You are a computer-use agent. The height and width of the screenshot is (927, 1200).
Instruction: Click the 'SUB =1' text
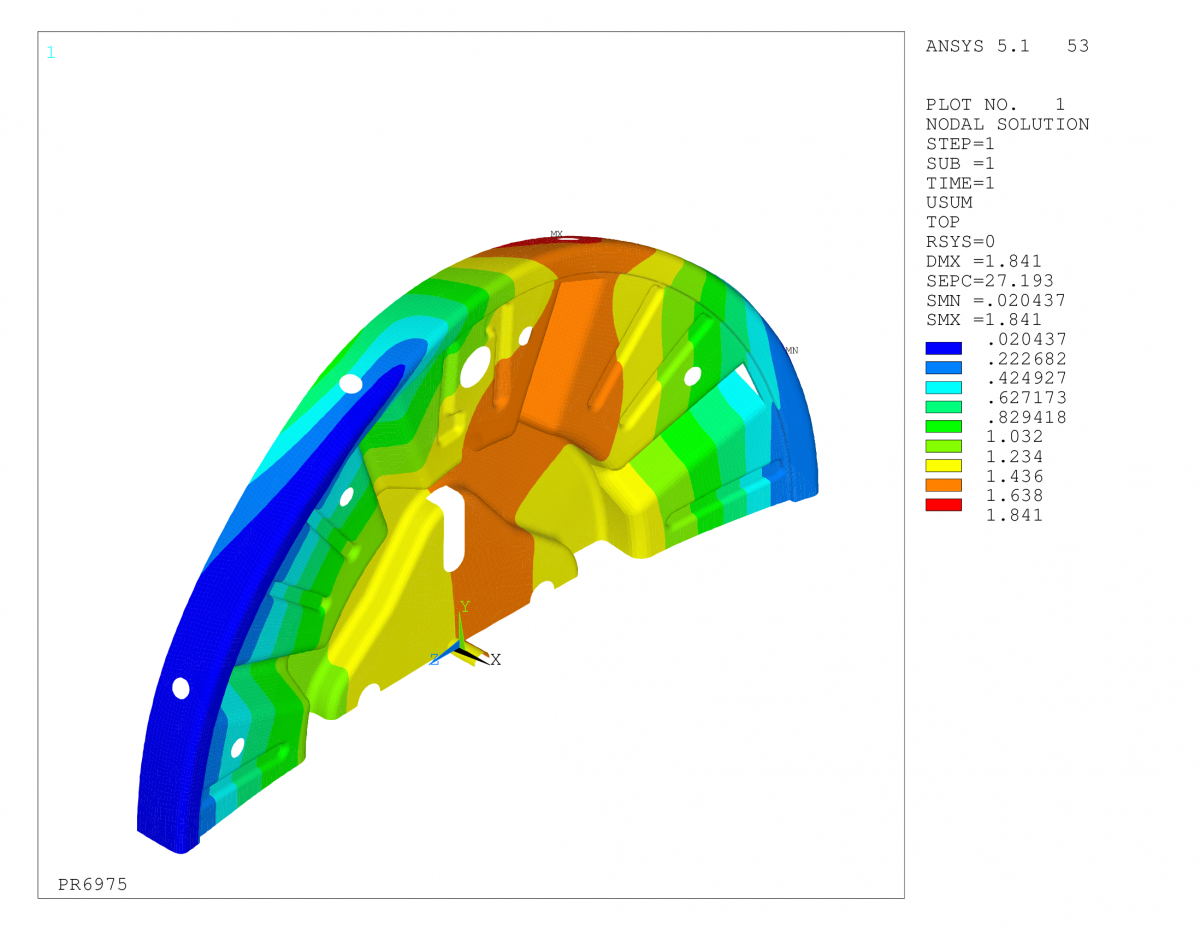[x=961, y=163]
